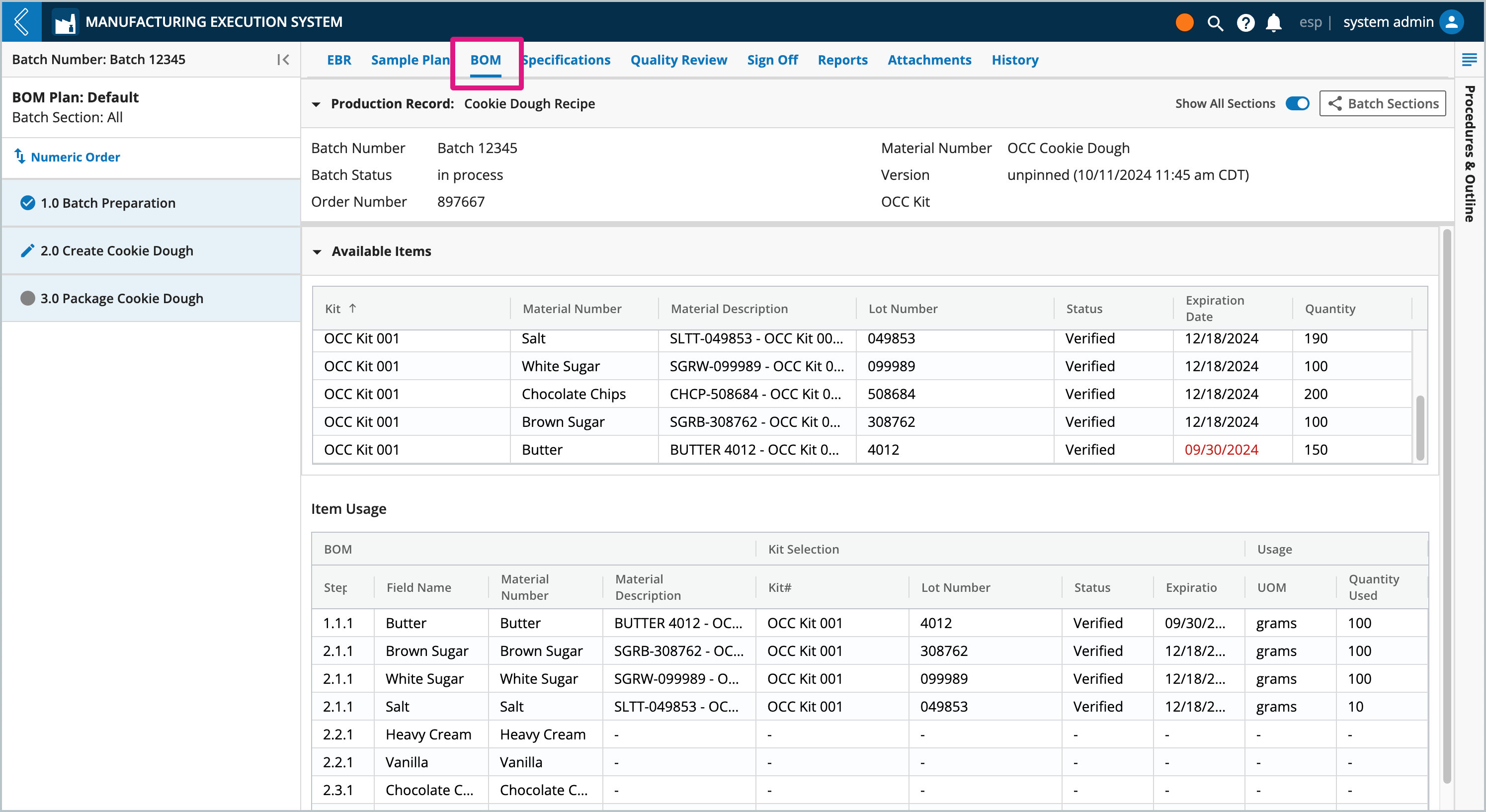This screenshot has width=1486, height=812.
Task: Click the orange status indicator circle
Action: [1184, 22]
